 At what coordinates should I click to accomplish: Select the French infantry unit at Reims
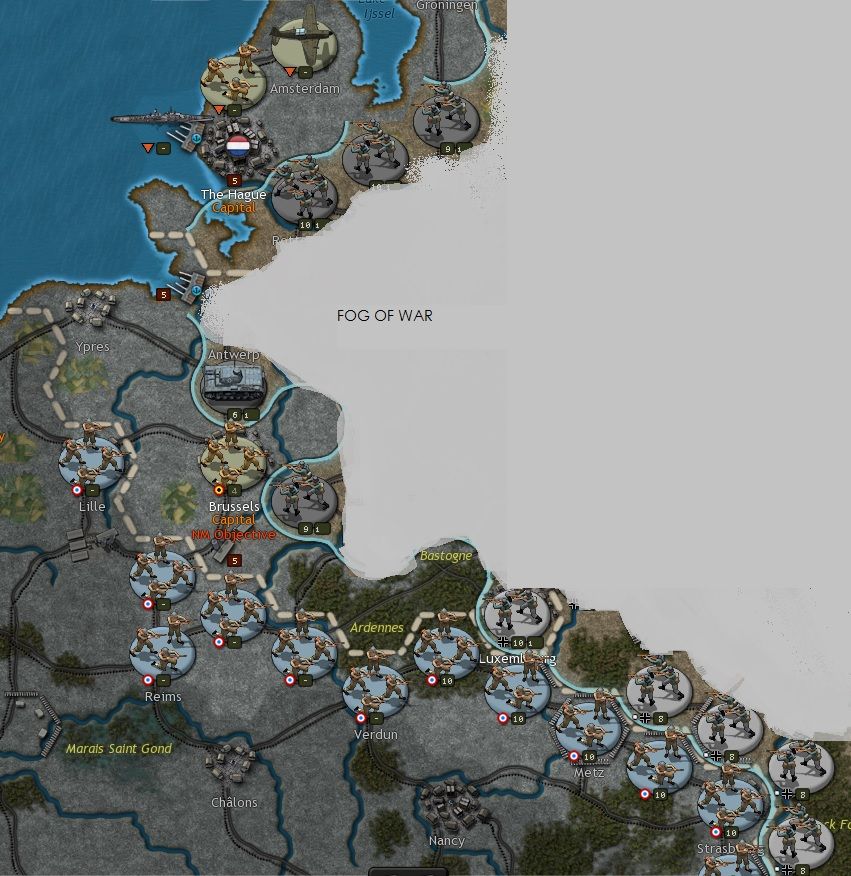tap(163, 648)
